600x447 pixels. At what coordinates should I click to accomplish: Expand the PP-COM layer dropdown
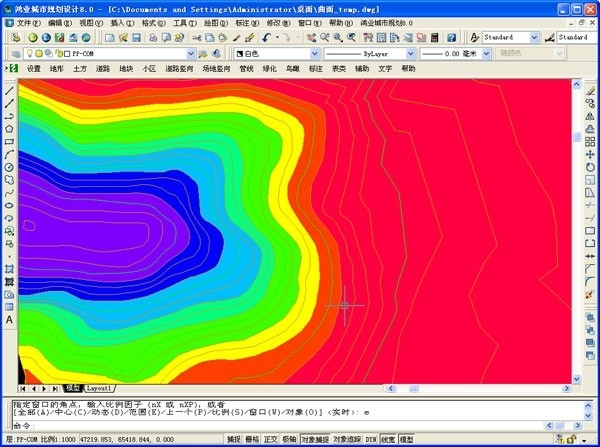coord(191,54)
